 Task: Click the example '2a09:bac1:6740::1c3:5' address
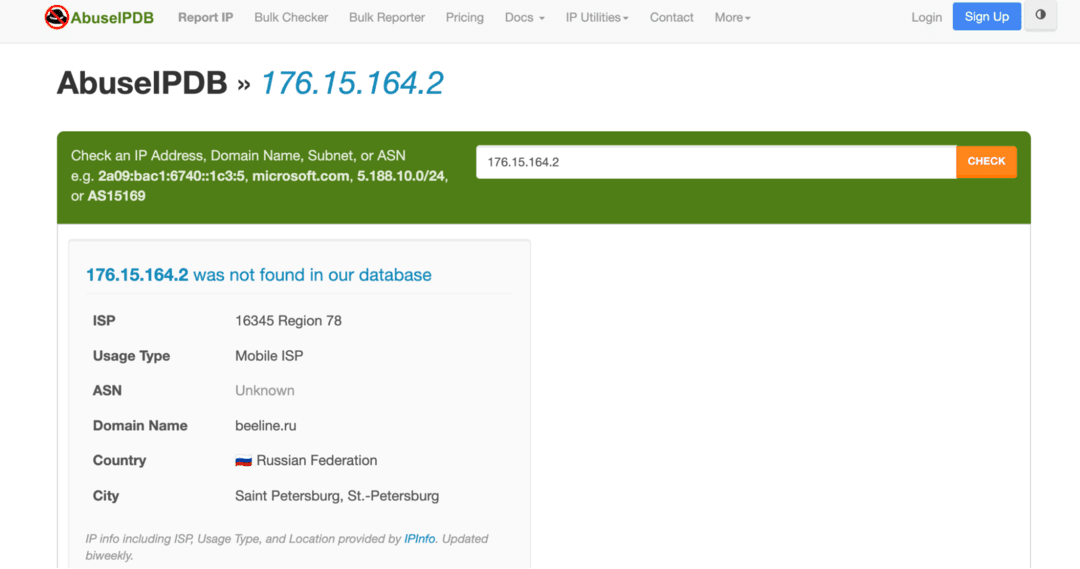point(172,176)
